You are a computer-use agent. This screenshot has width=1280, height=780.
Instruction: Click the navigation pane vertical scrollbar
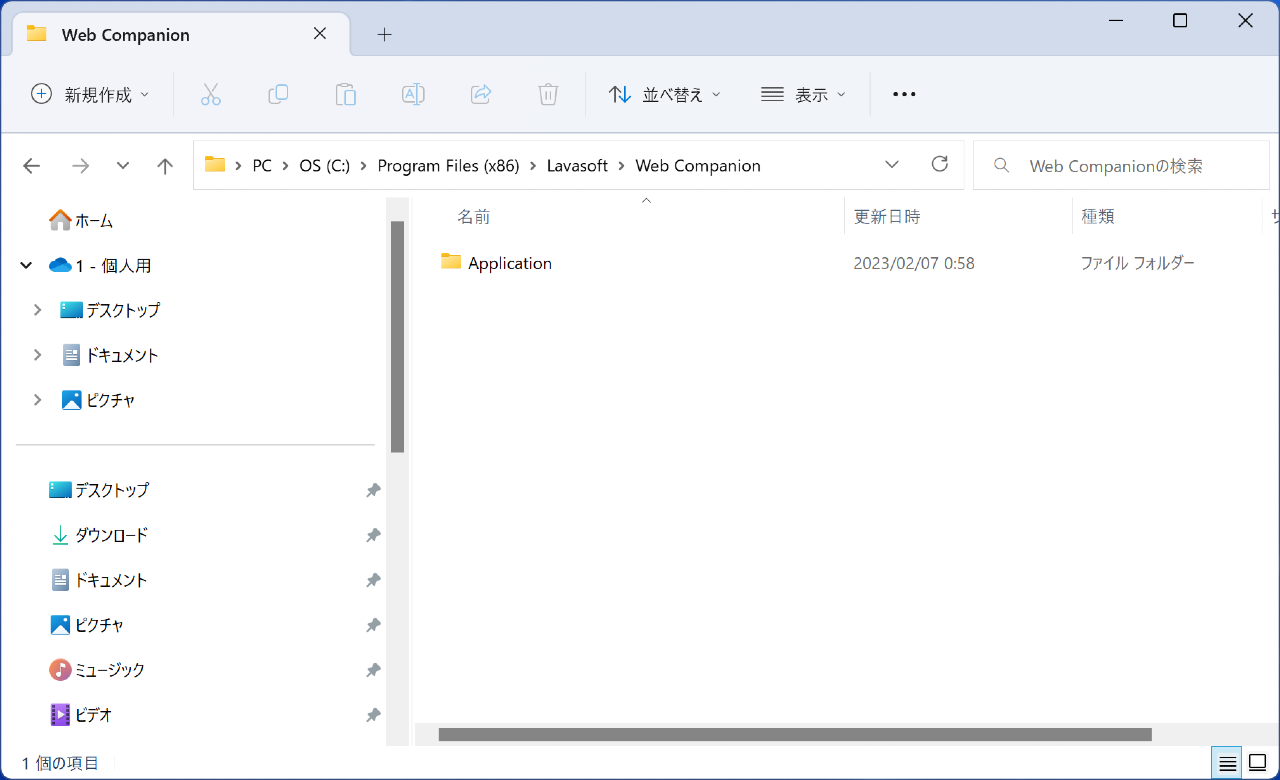click(x=397, y=337)
